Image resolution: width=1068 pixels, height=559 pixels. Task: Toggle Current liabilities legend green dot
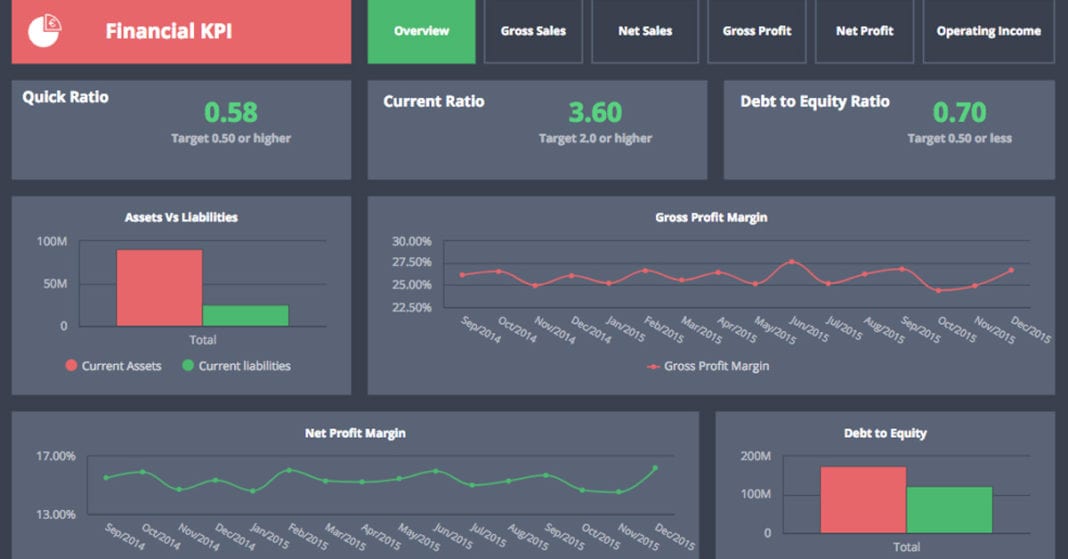click(188, 366)
